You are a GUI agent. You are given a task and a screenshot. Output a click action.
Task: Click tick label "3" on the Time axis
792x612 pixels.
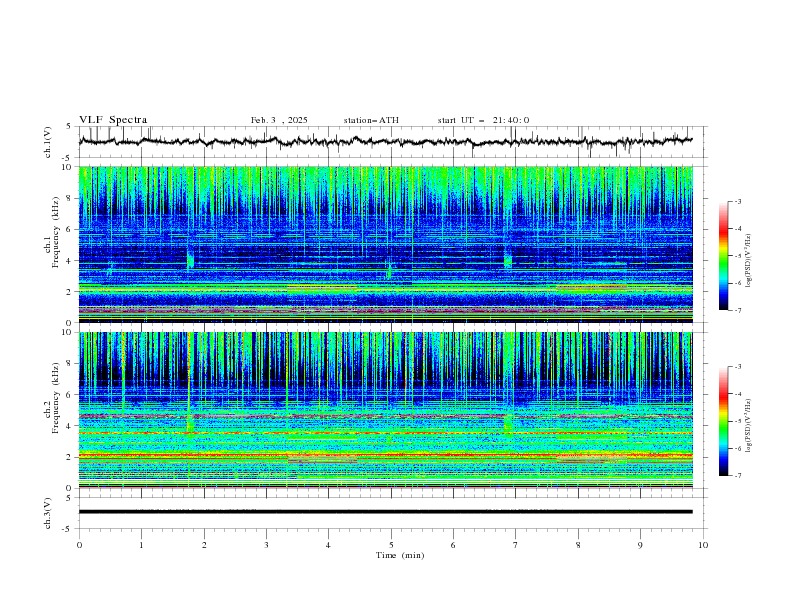[266, 545]
